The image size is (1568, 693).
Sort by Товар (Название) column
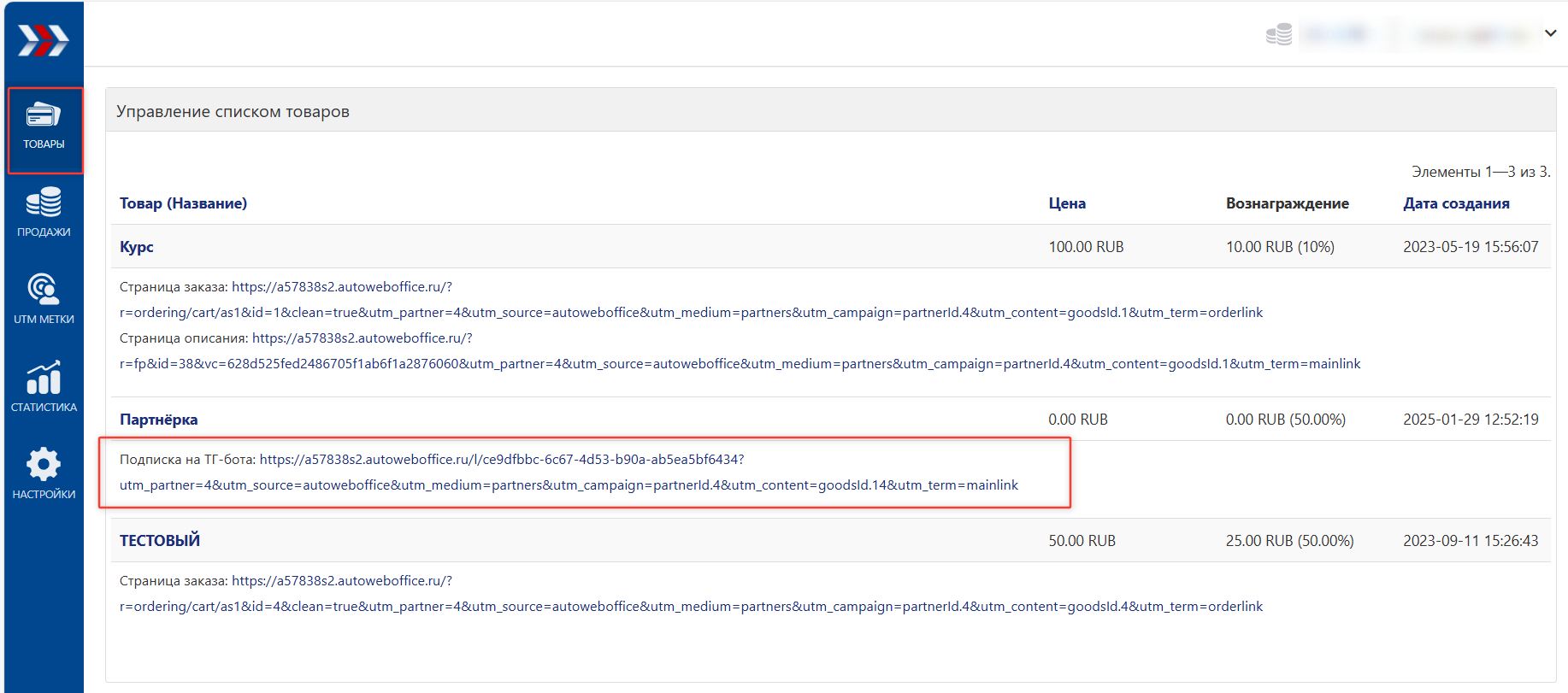click(x=183, y=203)
